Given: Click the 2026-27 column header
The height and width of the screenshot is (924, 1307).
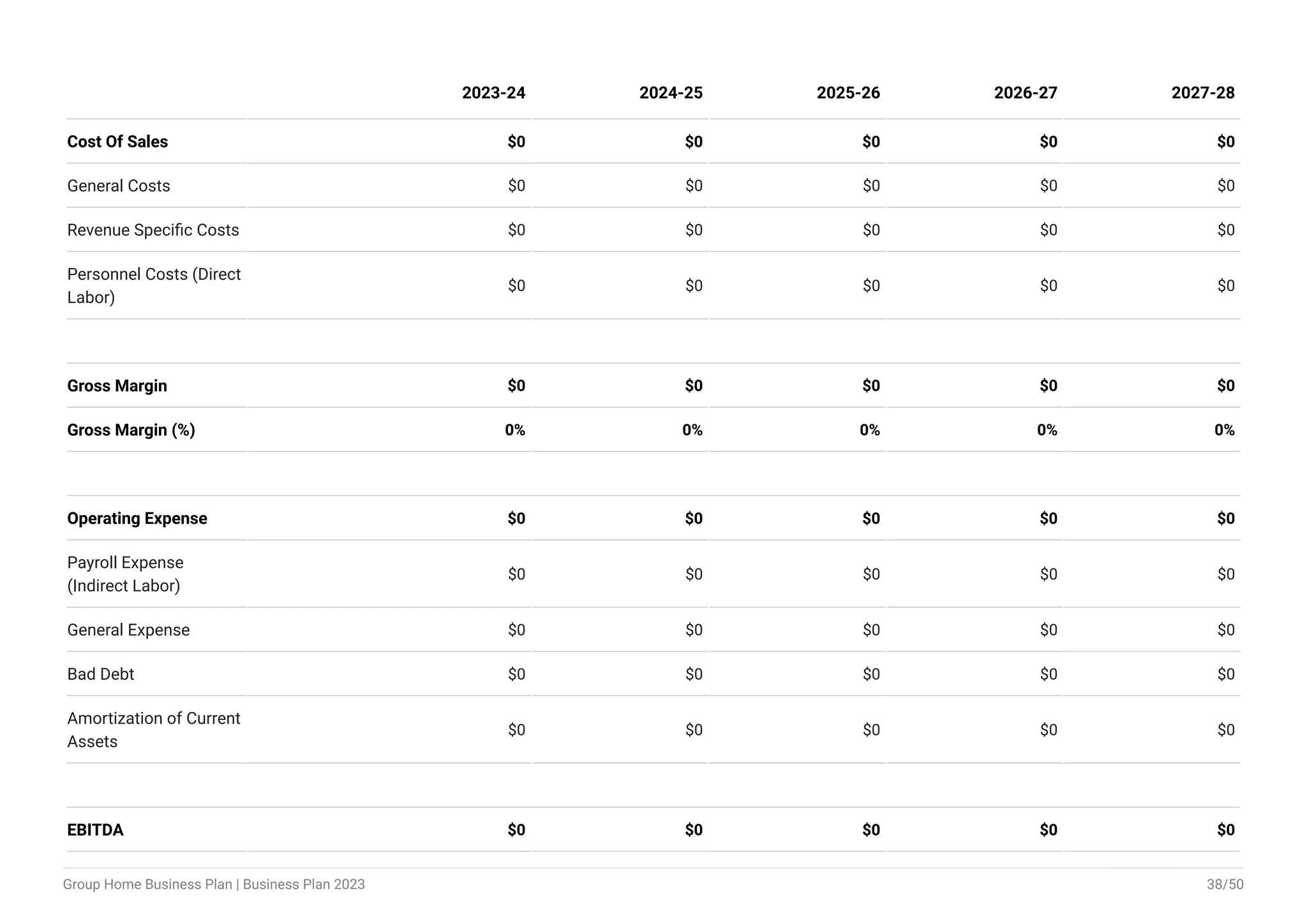Looking at the screenshot, I should click(x=1026, y=93).
